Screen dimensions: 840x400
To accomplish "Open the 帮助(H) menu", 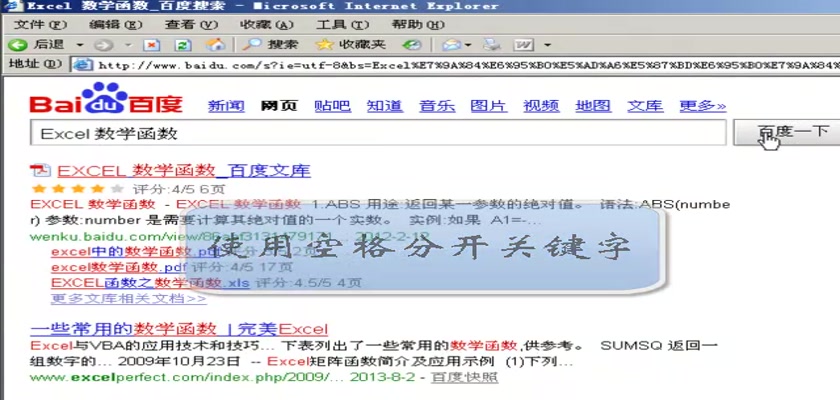I will 418,25.
